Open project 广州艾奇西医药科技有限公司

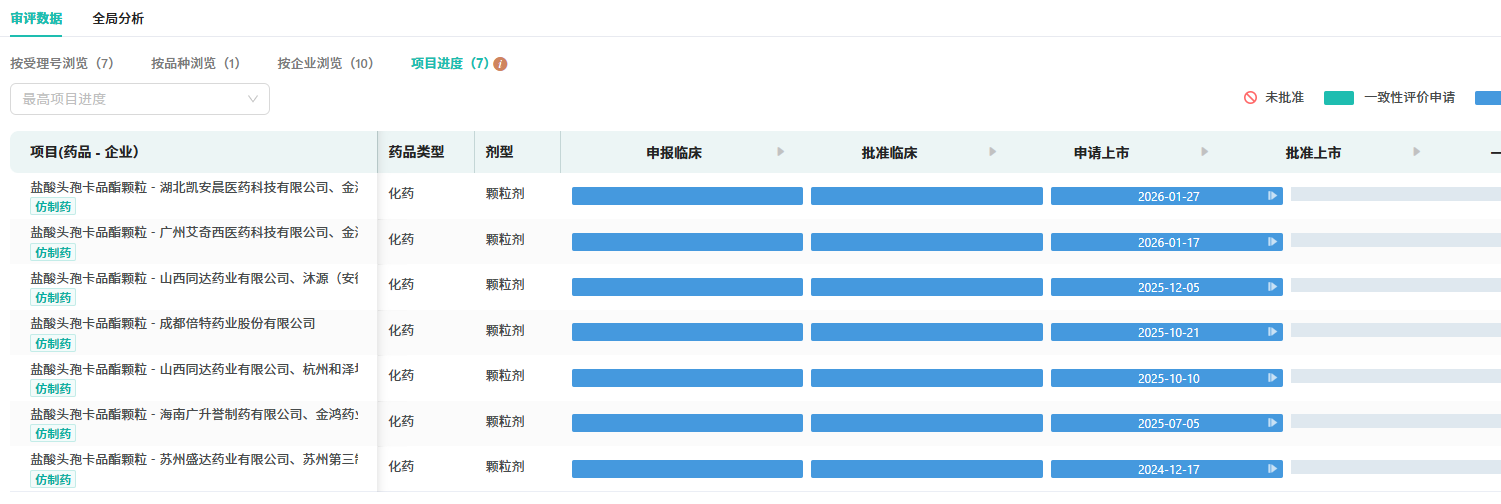(x=196, y=232)
